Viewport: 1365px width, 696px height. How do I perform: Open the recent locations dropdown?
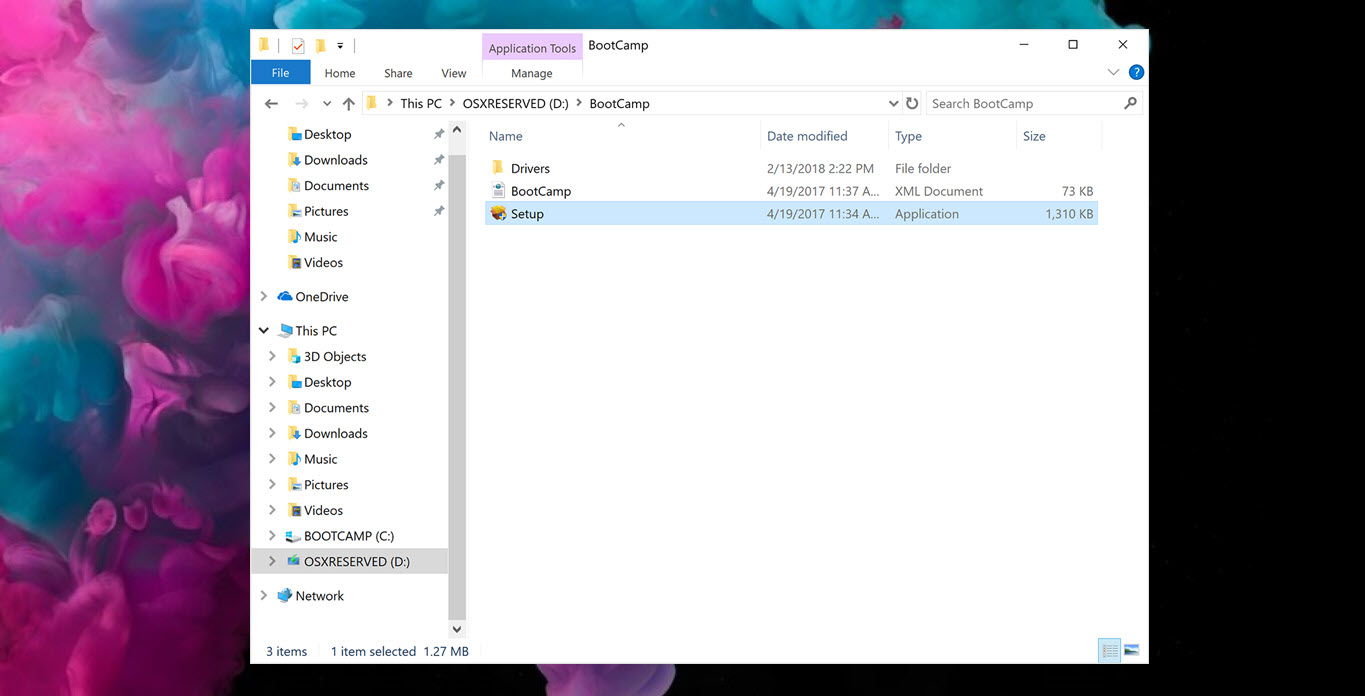[x=327, y=104]
